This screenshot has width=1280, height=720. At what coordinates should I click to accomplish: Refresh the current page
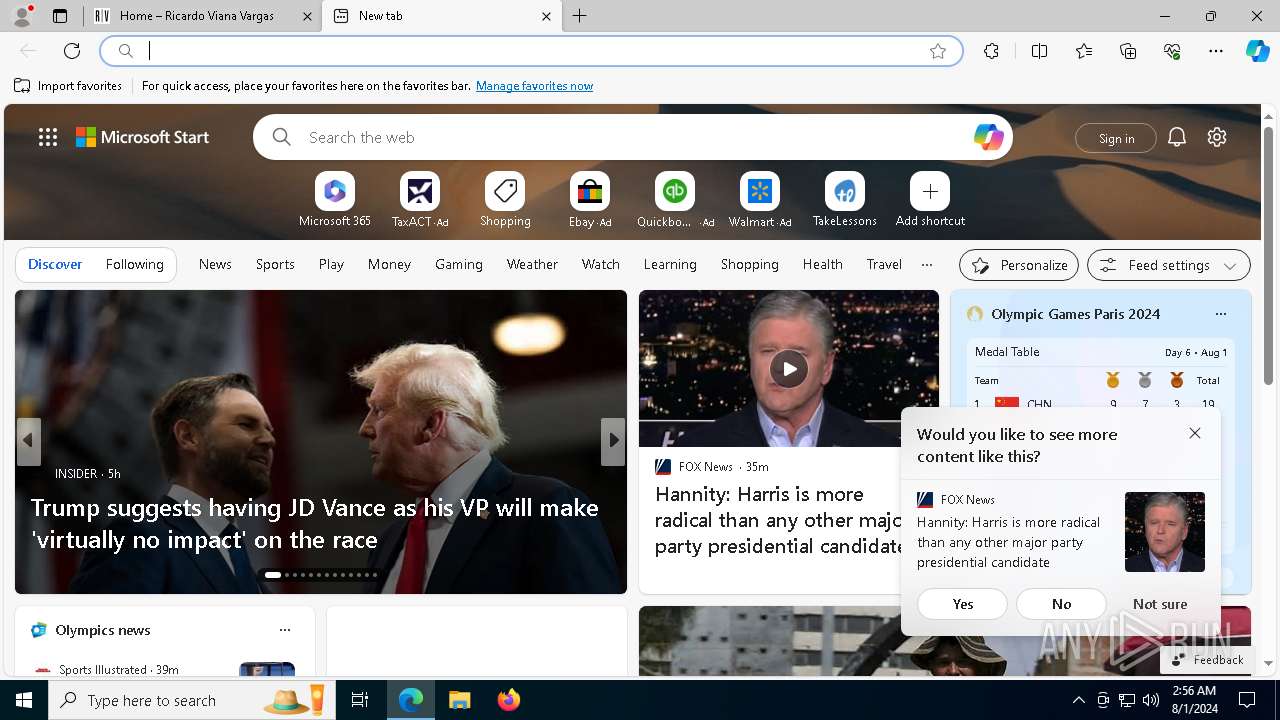click(72, 51)
